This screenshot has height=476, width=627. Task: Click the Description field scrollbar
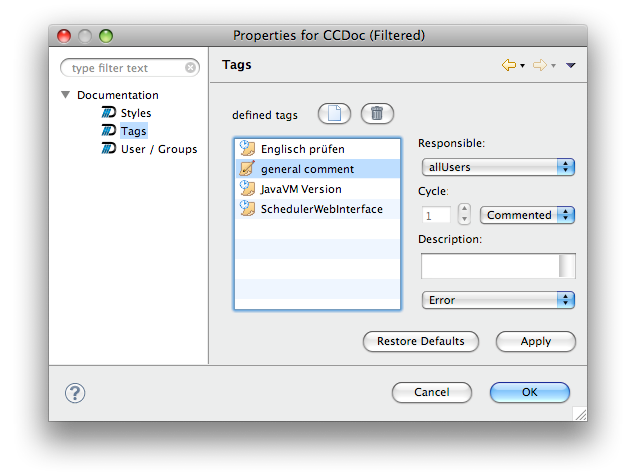pyautogui.click(x=567, y=266)
